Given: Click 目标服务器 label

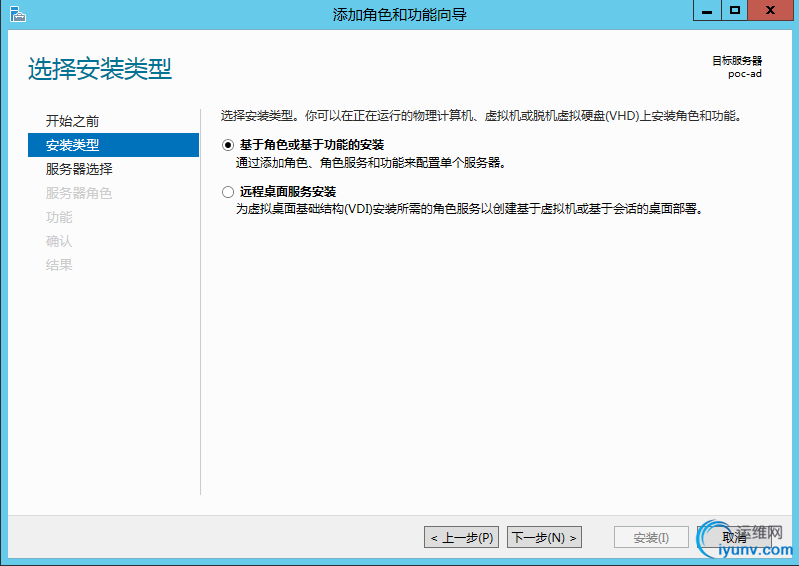Looking at the screenshot, I should coord(737,61).
